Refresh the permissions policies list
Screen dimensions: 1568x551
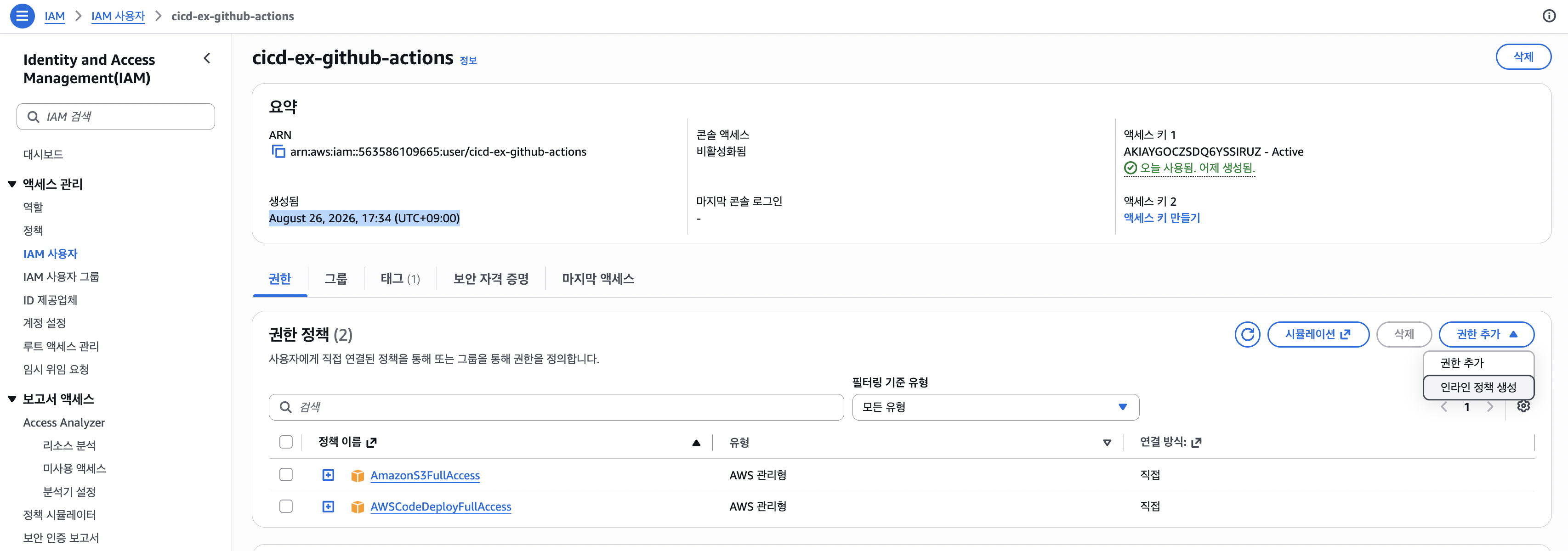(x=1247, y=334)
